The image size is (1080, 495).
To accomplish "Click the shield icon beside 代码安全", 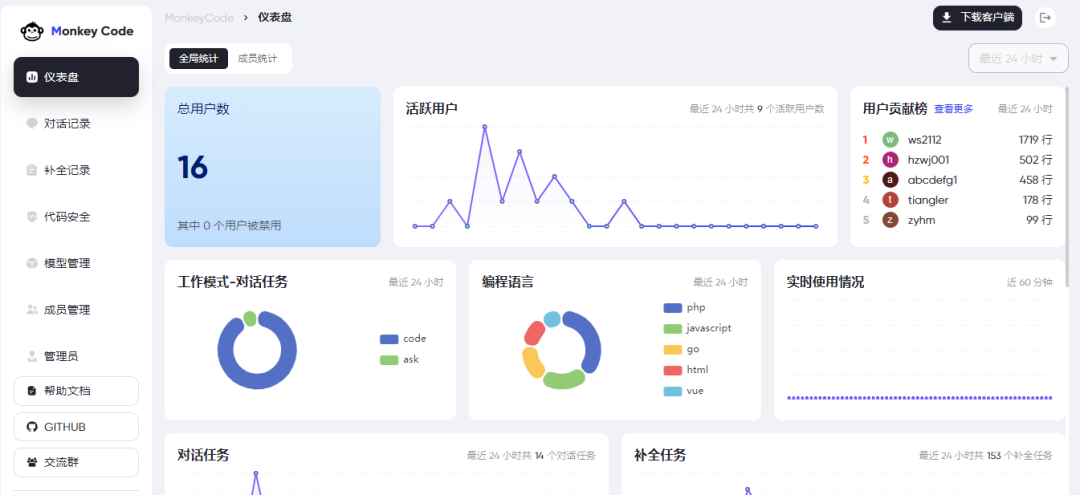I will [x=32, y=217].
